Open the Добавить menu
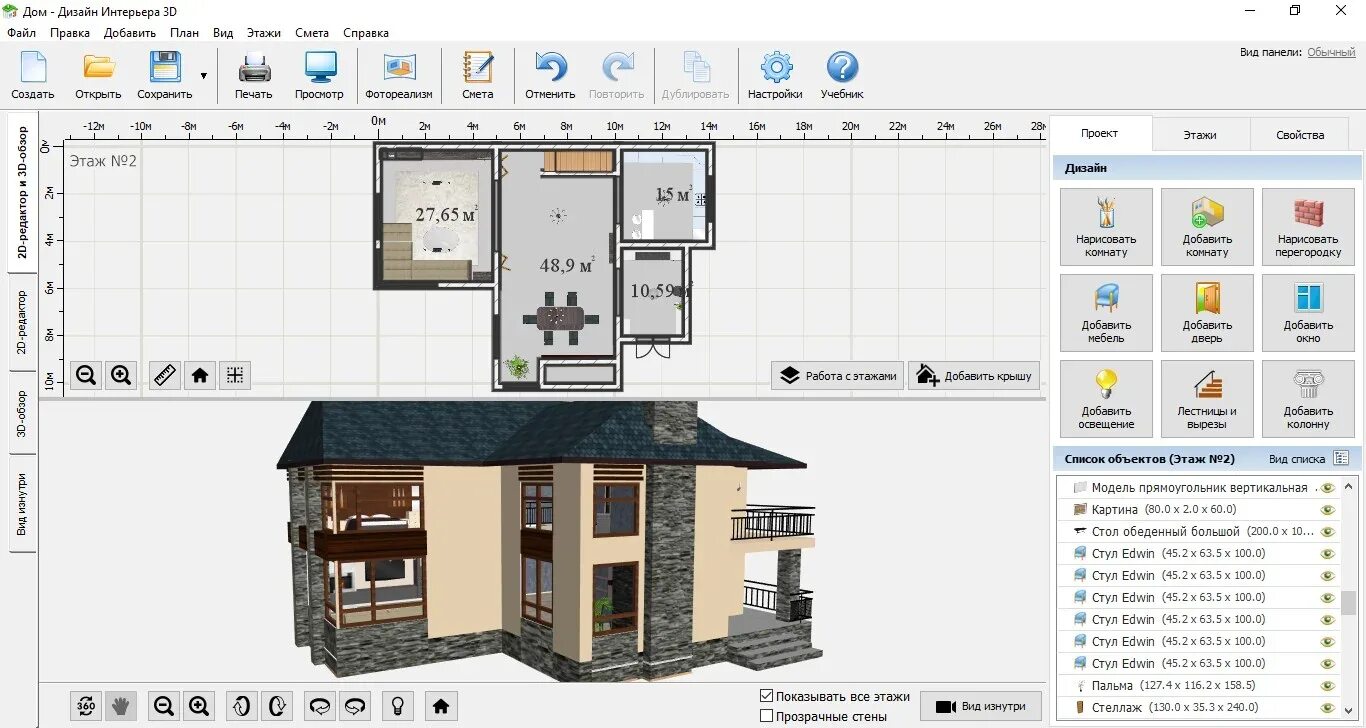1366x728 pixels. coord(130,33)
